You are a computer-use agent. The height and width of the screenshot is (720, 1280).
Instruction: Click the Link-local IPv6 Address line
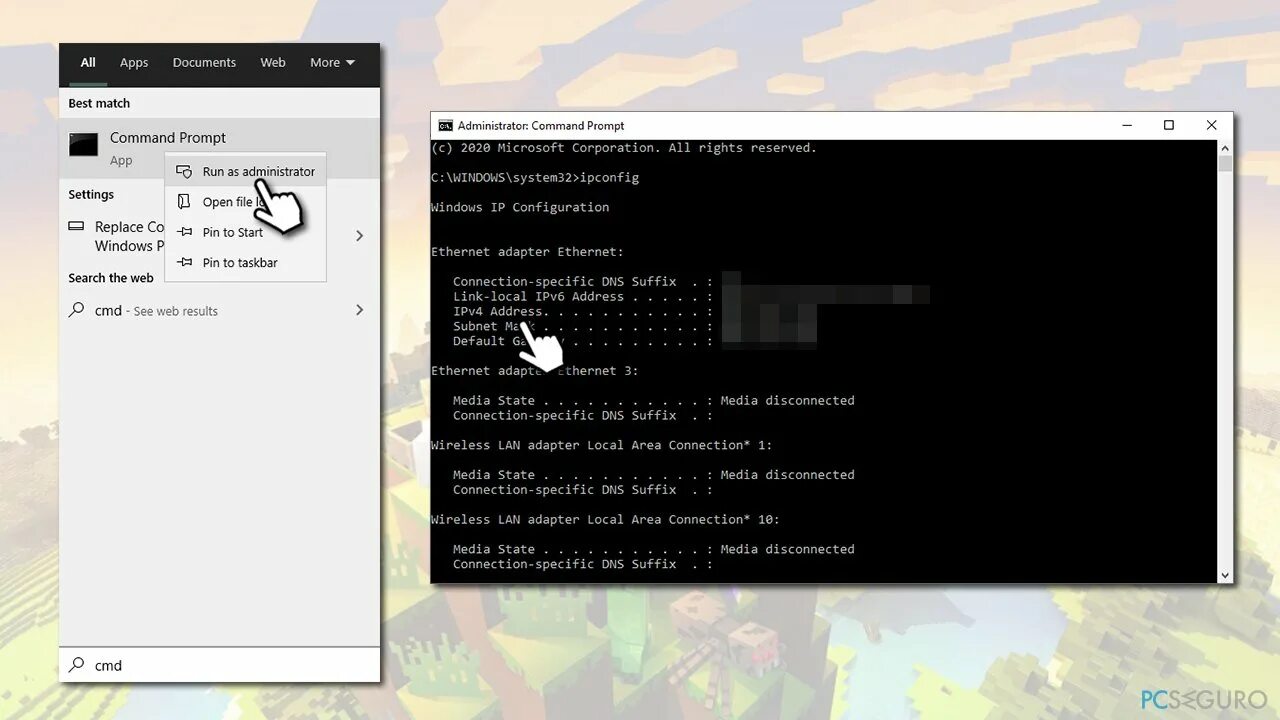(x=583, y=297)
